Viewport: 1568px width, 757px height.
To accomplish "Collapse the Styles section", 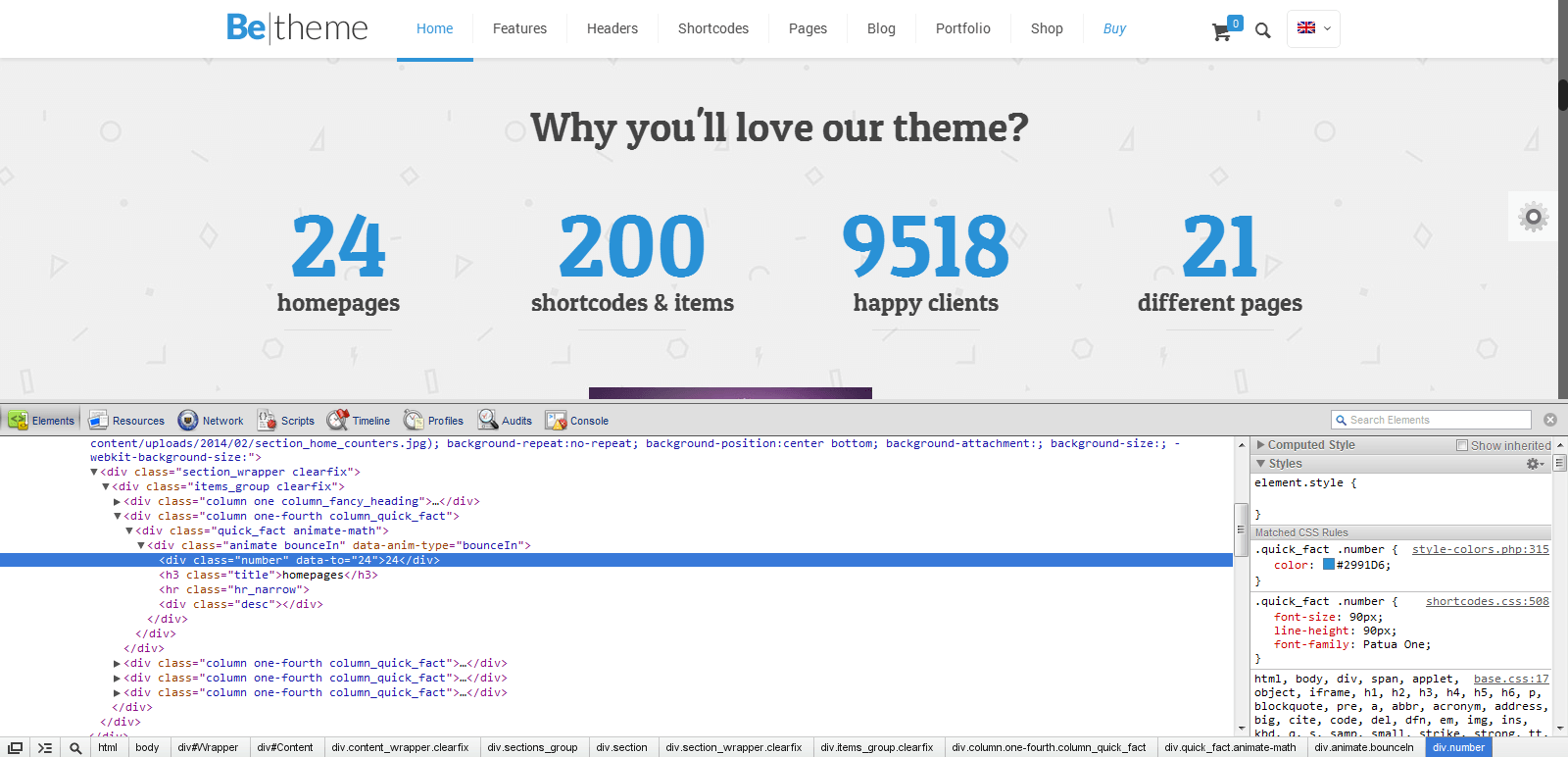I will pos(1261,464).
